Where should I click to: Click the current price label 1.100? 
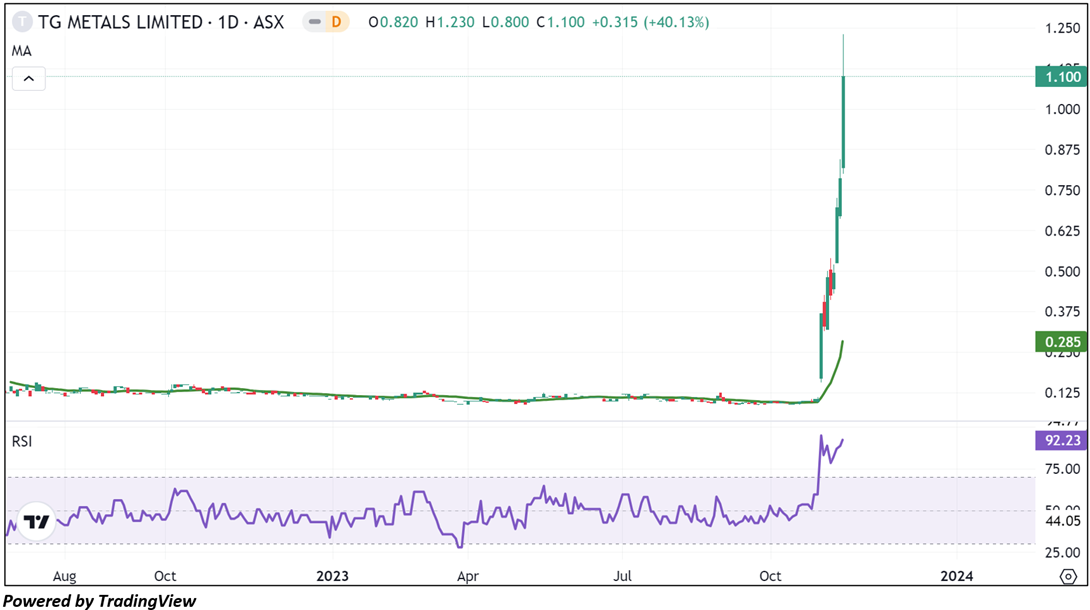click(1061, 76)
